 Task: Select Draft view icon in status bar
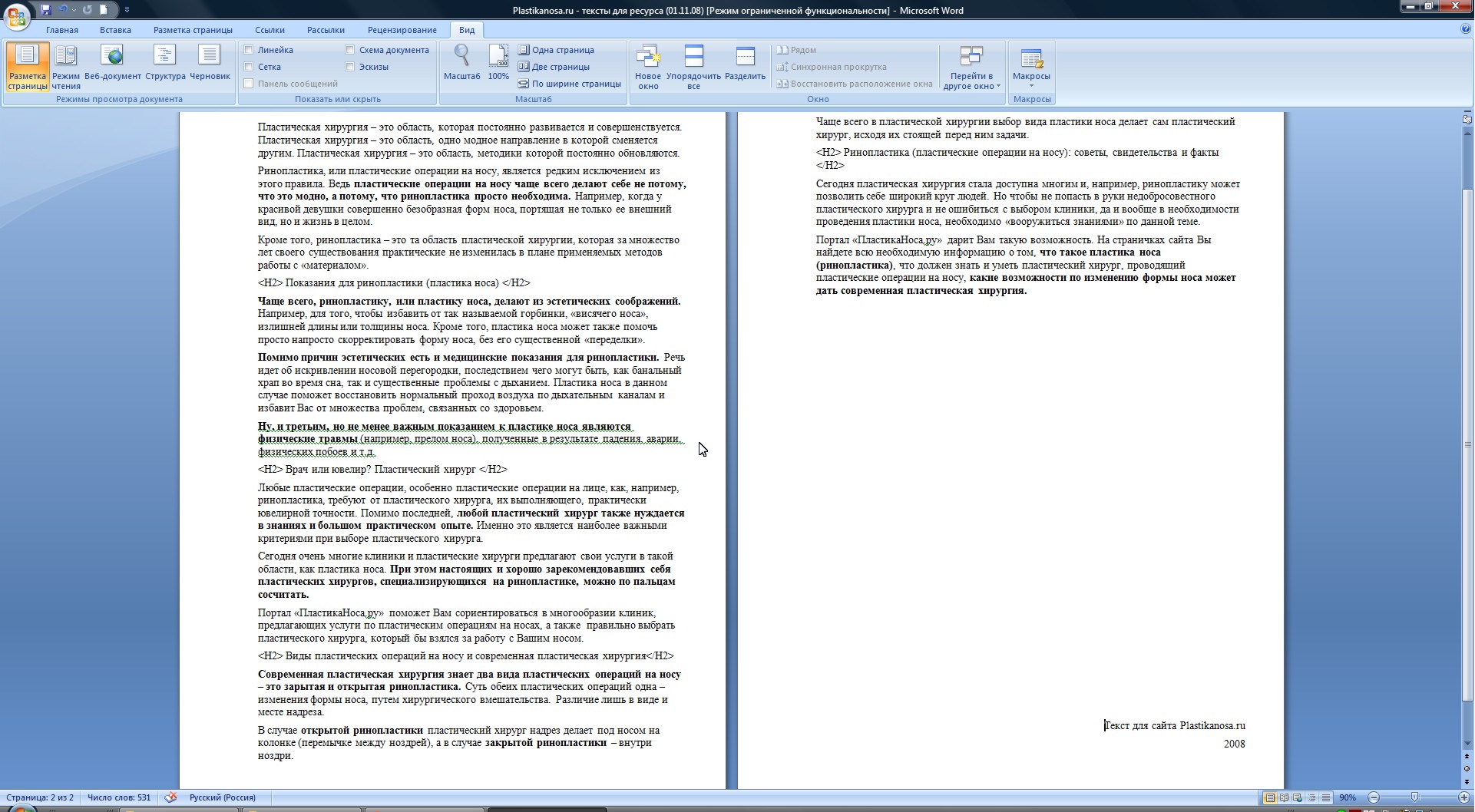click(x=1325, y=797)
